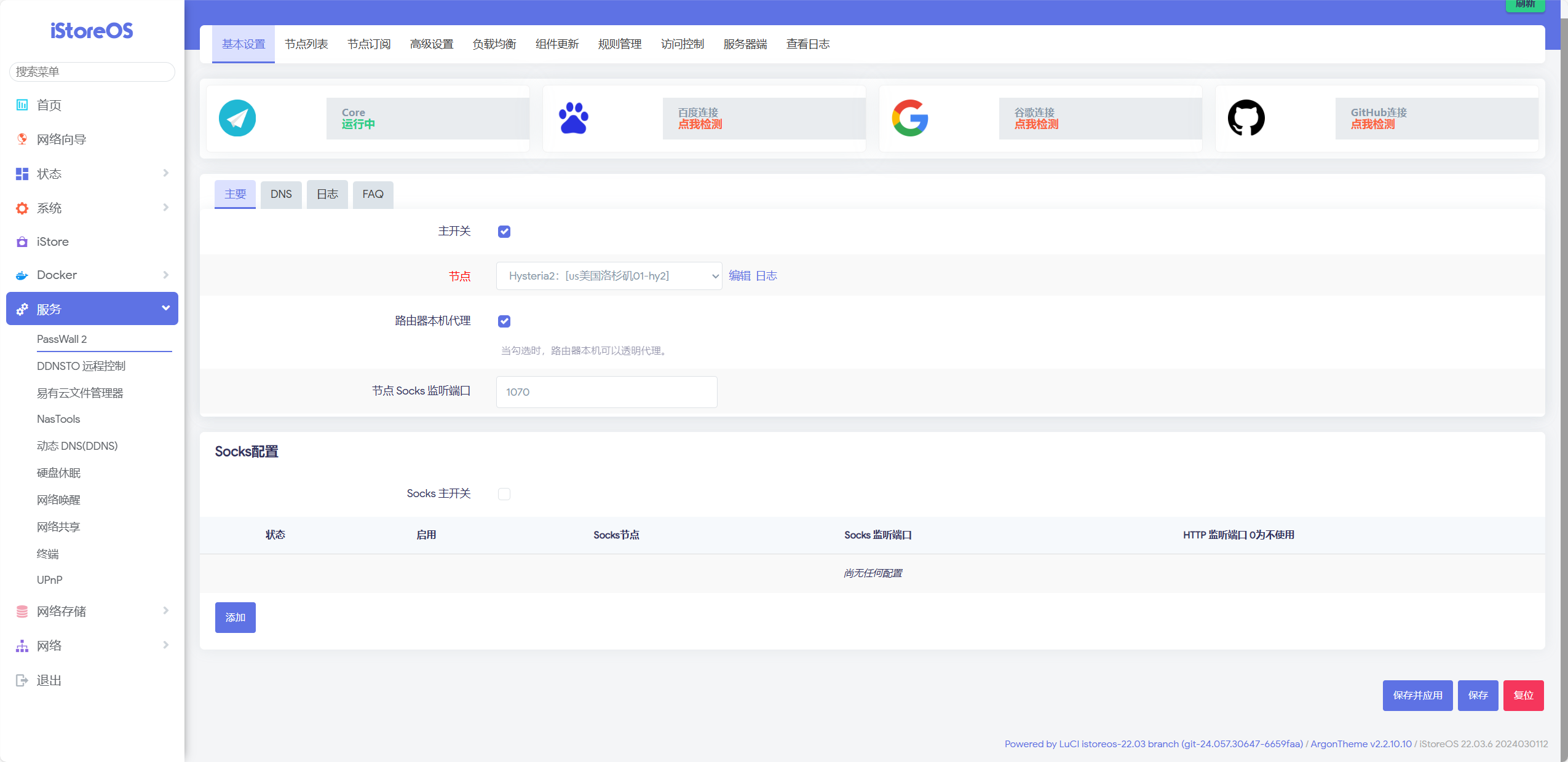Toggle router local proxy checkbox

coord(504,321)
